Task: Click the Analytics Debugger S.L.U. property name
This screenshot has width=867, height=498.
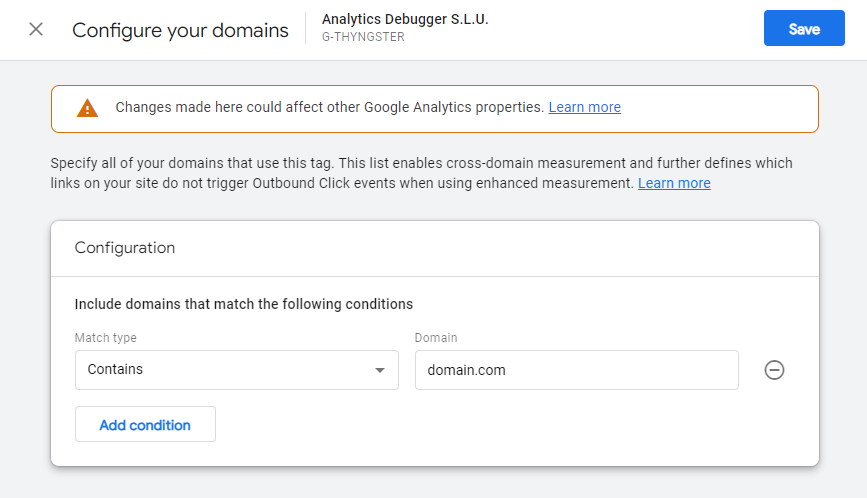Action: (x=405, y=19)
